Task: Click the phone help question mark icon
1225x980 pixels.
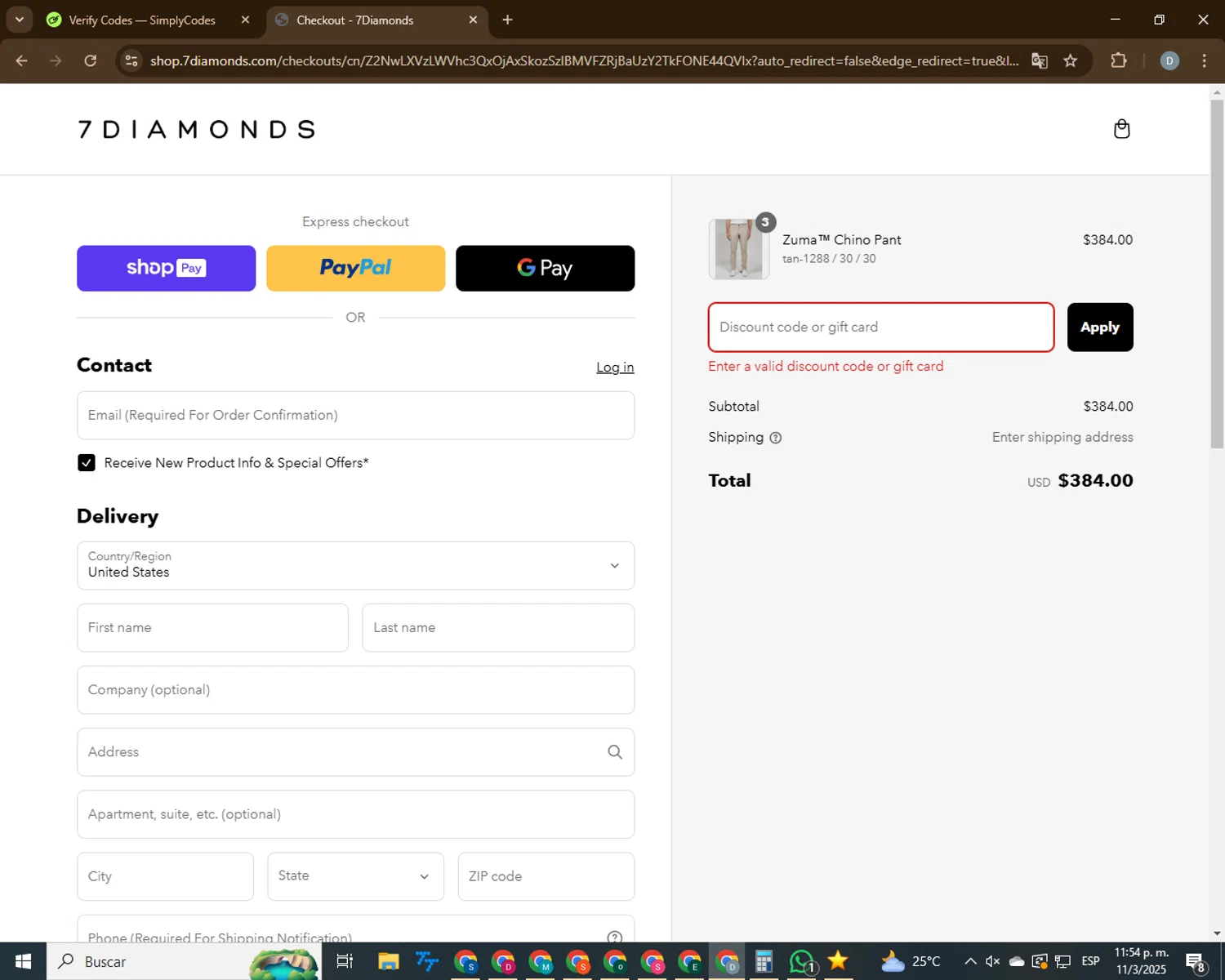Action: tap(615, 938)
